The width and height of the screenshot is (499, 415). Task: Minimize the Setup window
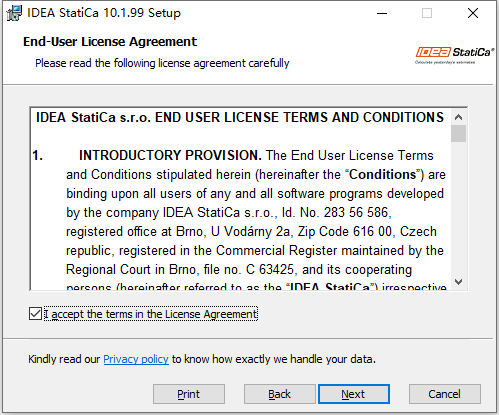pyautogui.click(x=382, y=13)
